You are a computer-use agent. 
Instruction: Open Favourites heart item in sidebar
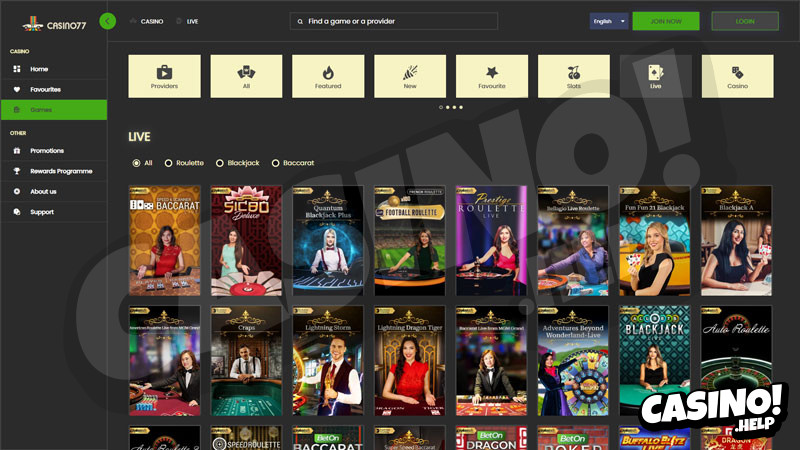pyautogui.click(x=54, y=89)
